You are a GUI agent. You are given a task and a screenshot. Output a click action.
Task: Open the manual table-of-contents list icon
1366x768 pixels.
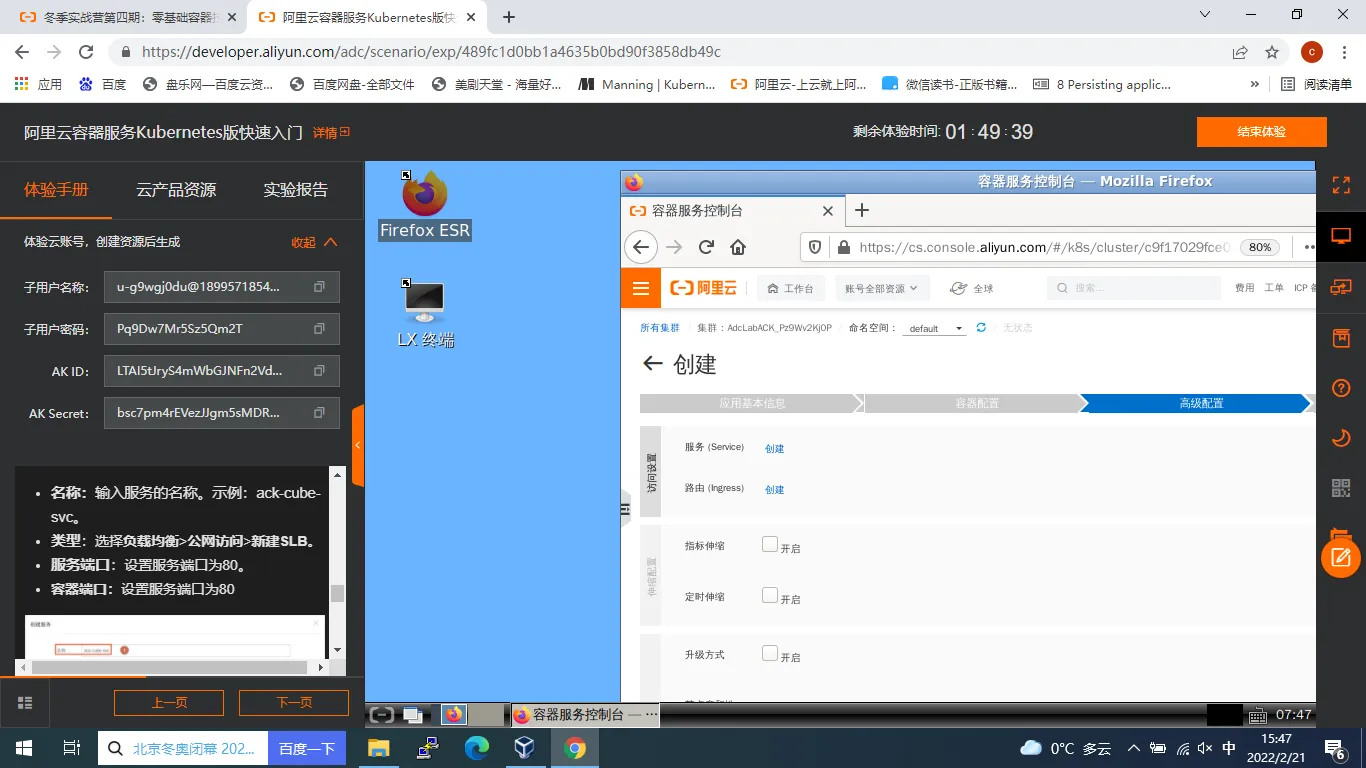26,702
